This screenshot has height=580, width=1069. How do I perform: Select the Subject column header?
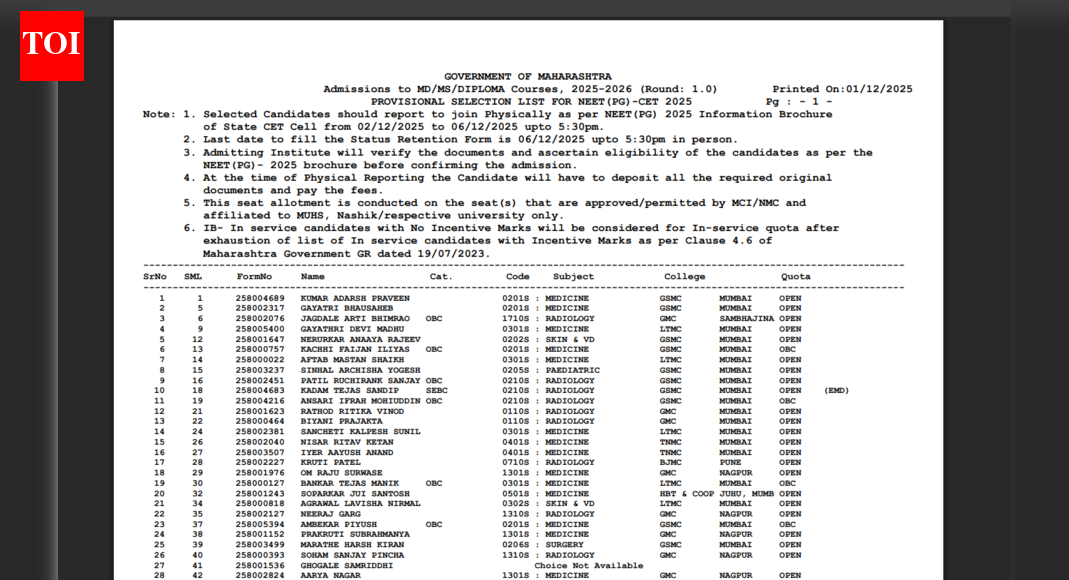[573, 277]
